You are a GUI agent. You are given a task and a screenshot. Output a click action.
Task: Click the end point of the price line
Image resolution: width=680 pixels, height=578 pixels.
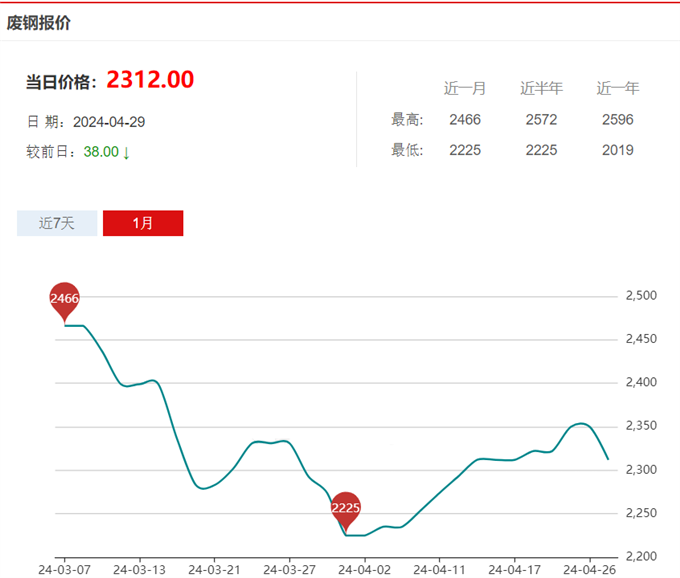(x=608, y=459)
